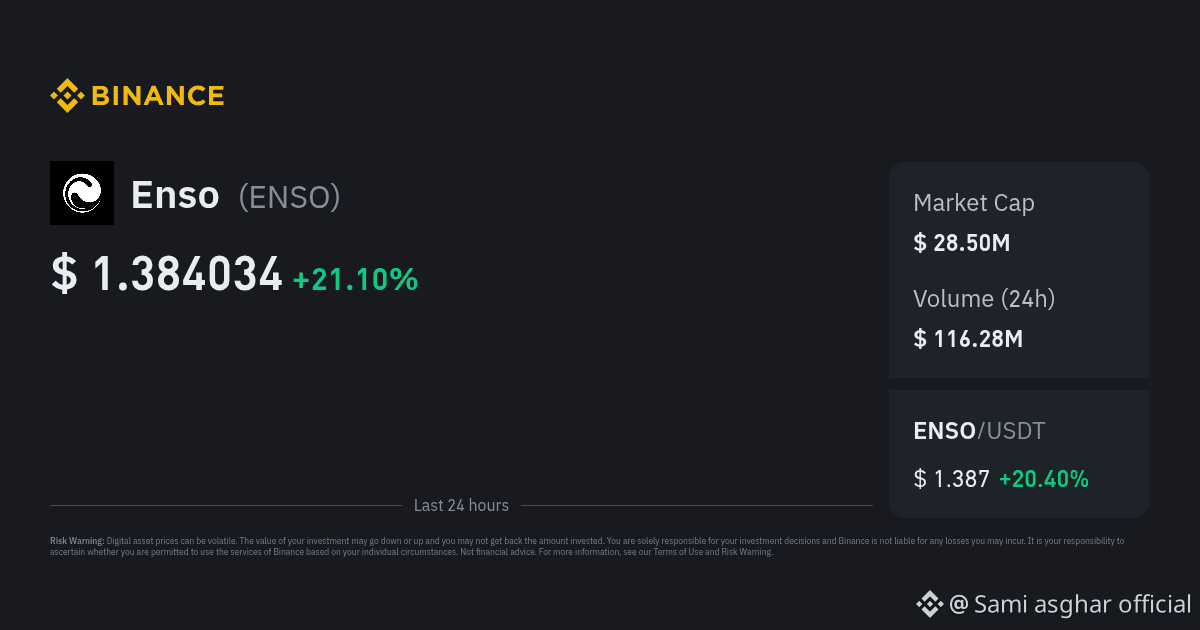Click the +20.40% pair change
This screenshot has width=1200, height=630.
coord(1043,479)
